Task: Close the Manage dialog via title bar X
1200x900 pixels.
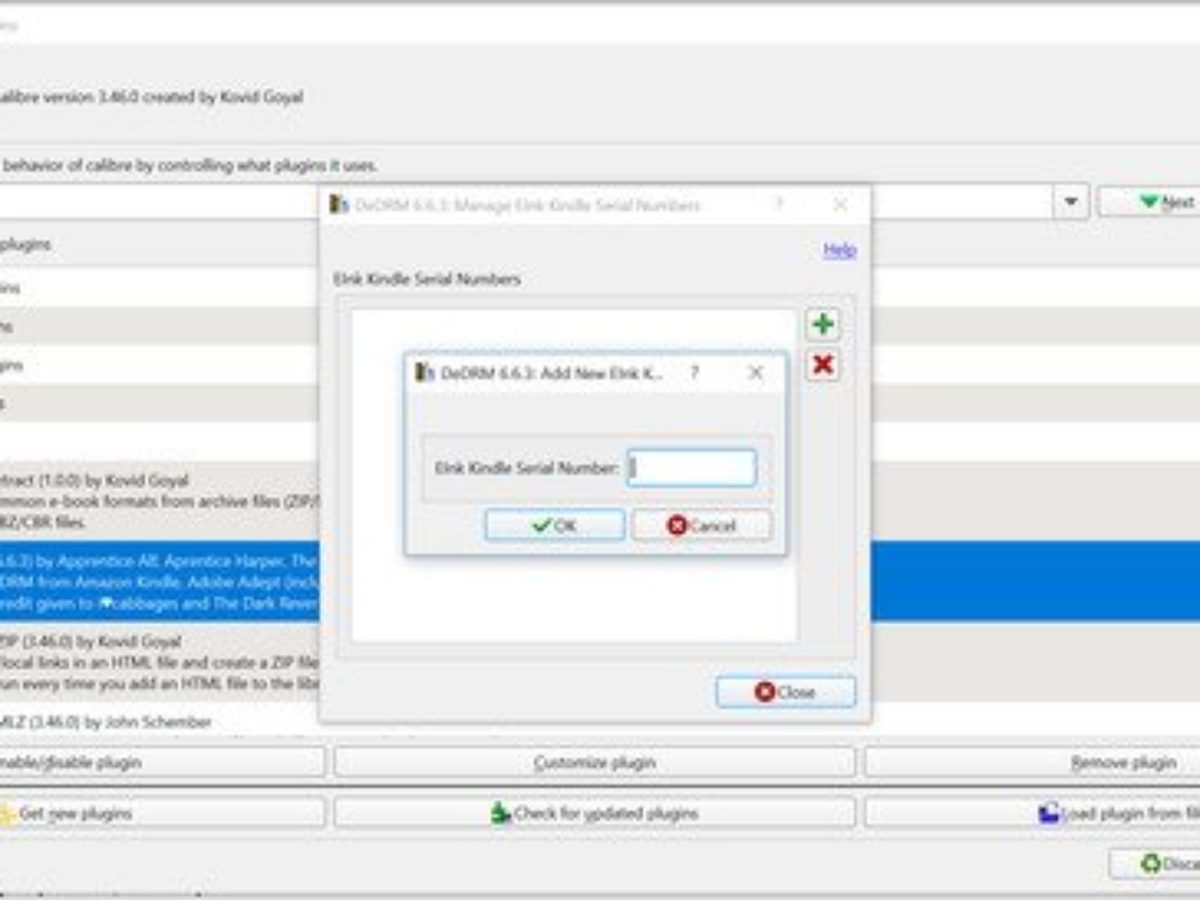Action: point(840,205)
